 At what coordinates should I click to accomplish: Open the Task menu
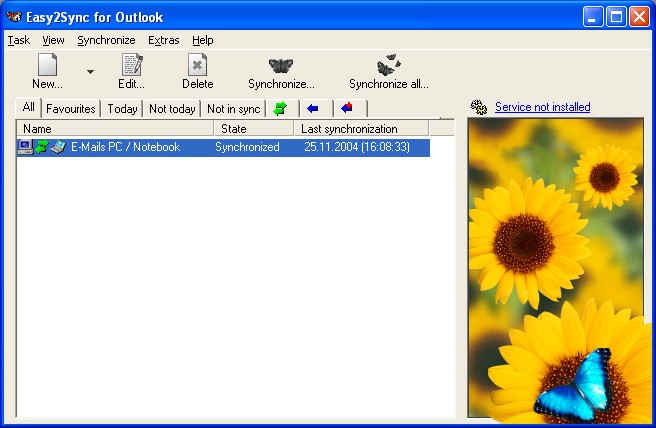point(18,40)
